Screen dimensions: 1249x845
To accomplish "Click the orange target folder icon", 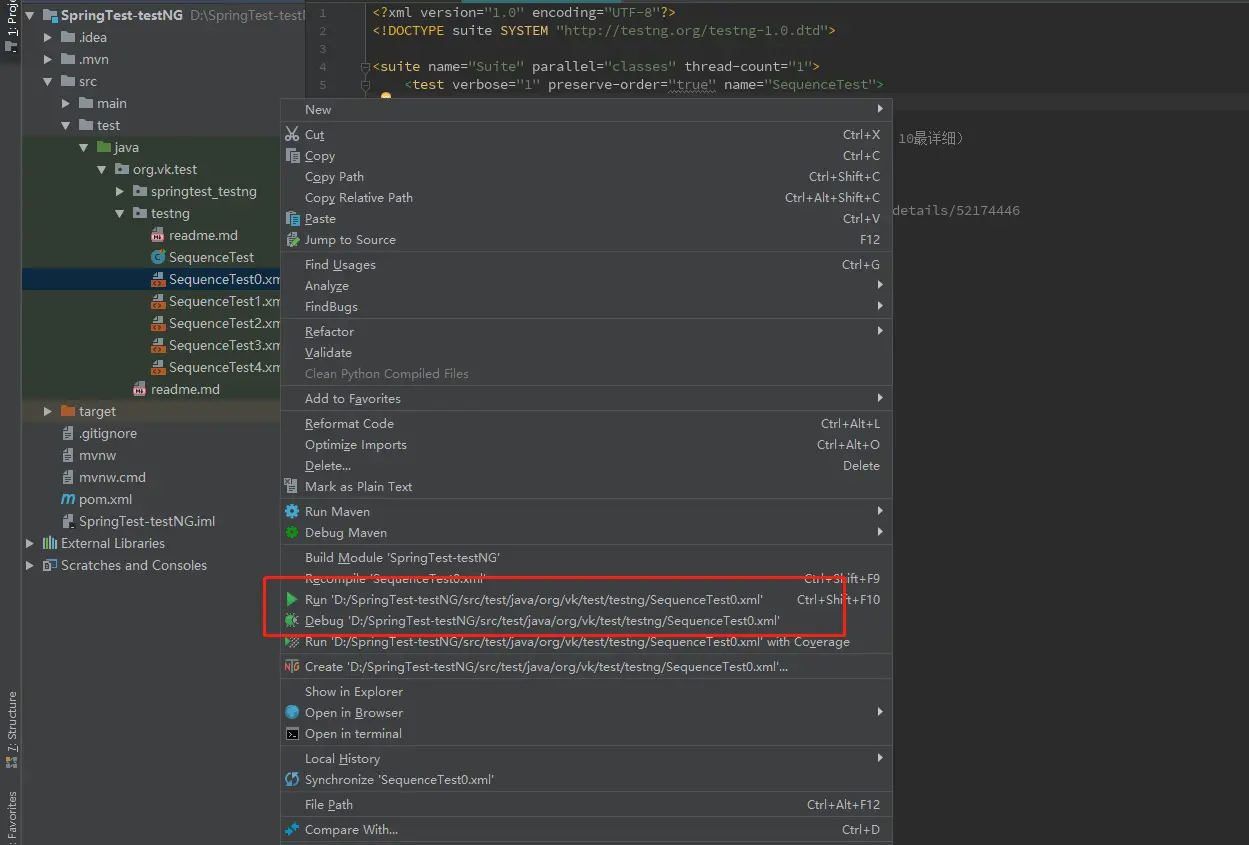I will 68,411.
